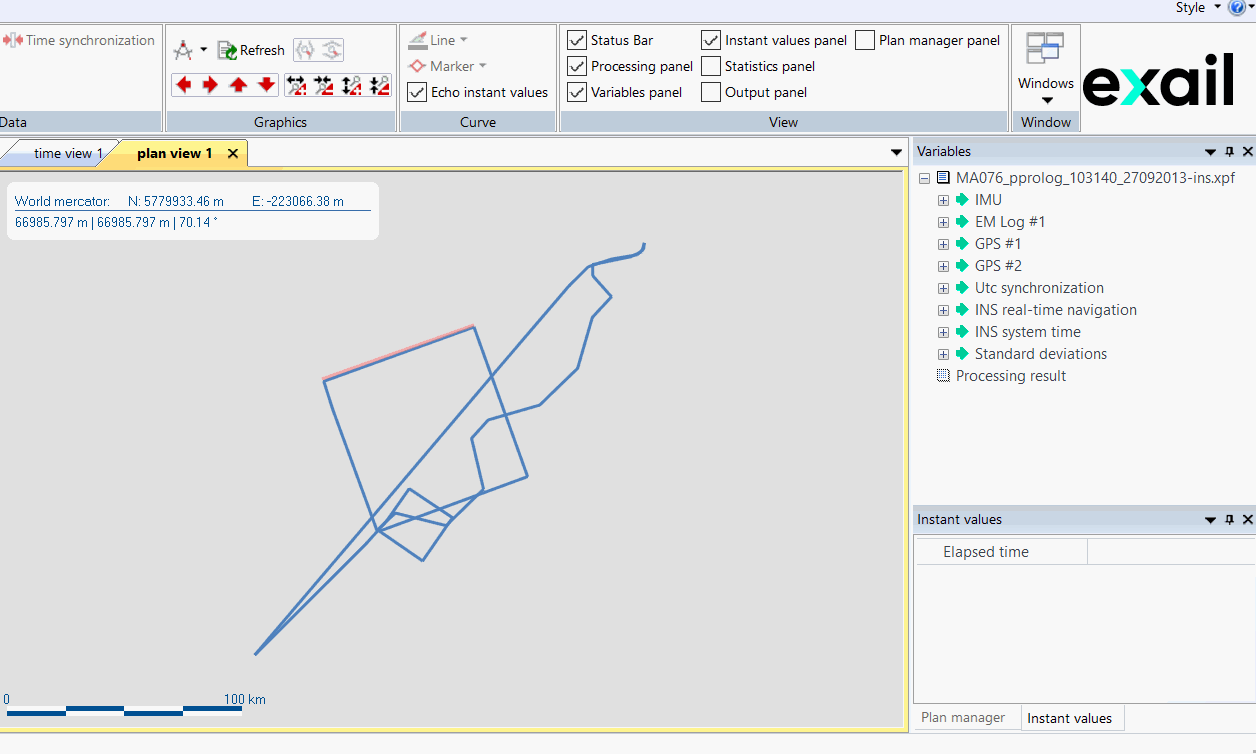This screenshot has width=1256, height=754.
Task: Disable Echo instant values checkbox
Action: pos(417,92)
